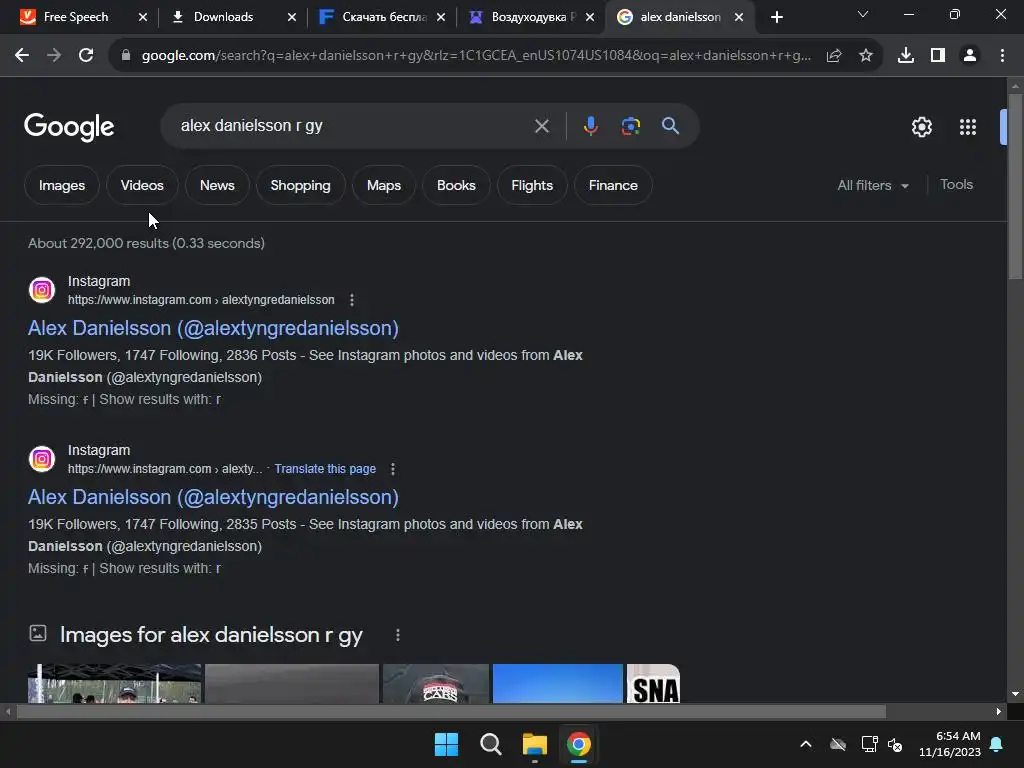The image size is (1024, 768).
Task: Open a new browser tab
Action: point(776,17)
